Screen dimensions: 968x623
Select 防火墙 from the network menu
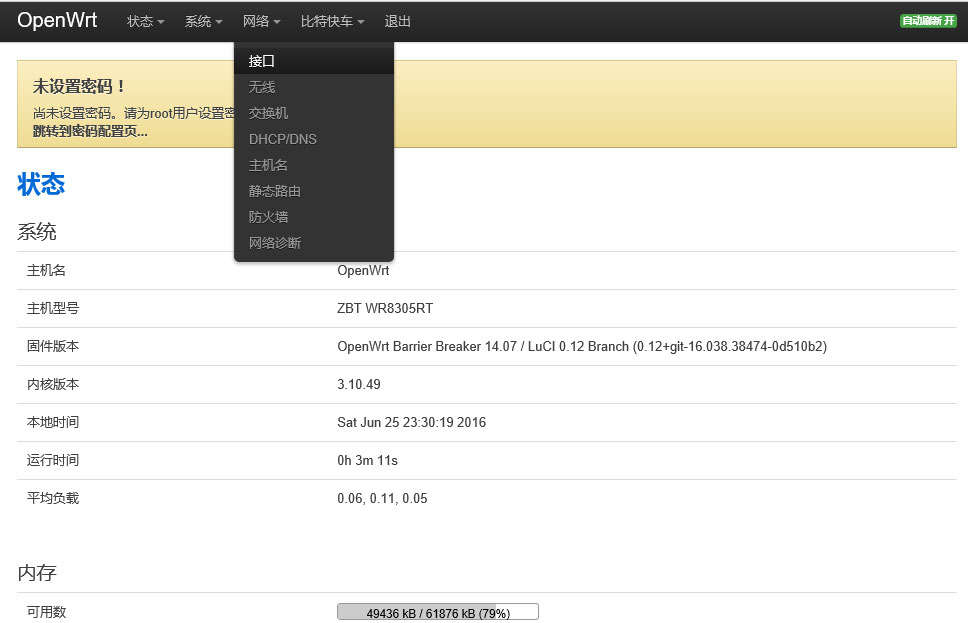click(x=314, y=217)
